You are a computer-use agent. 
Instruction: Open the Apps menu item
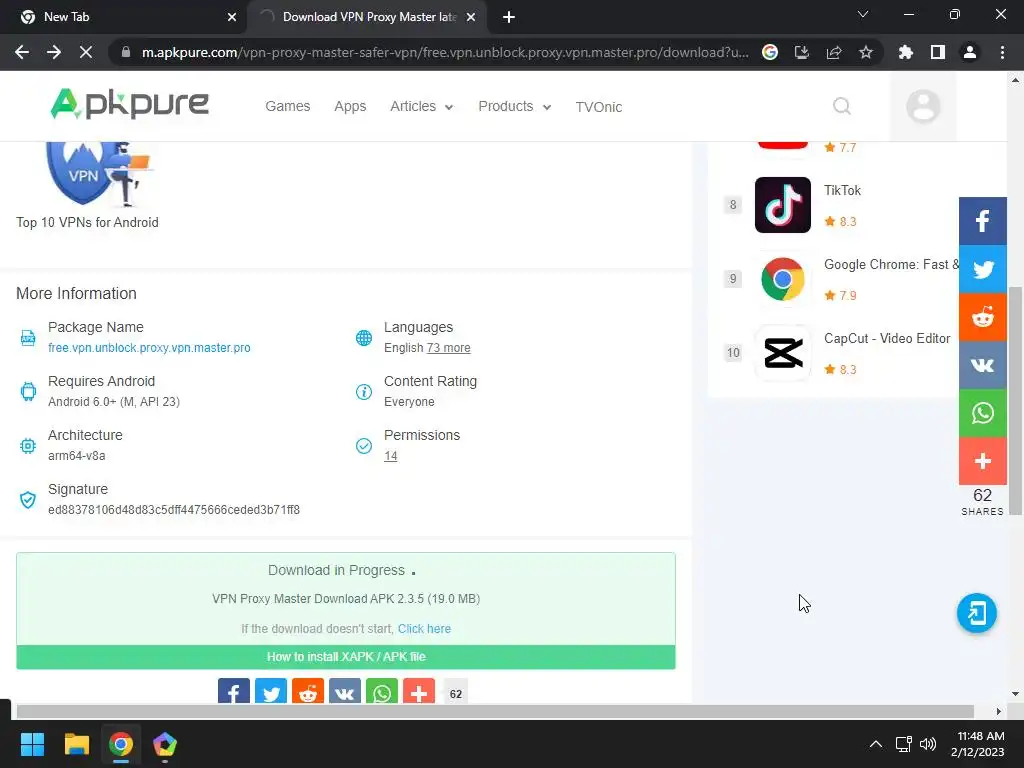pos(350,106)
